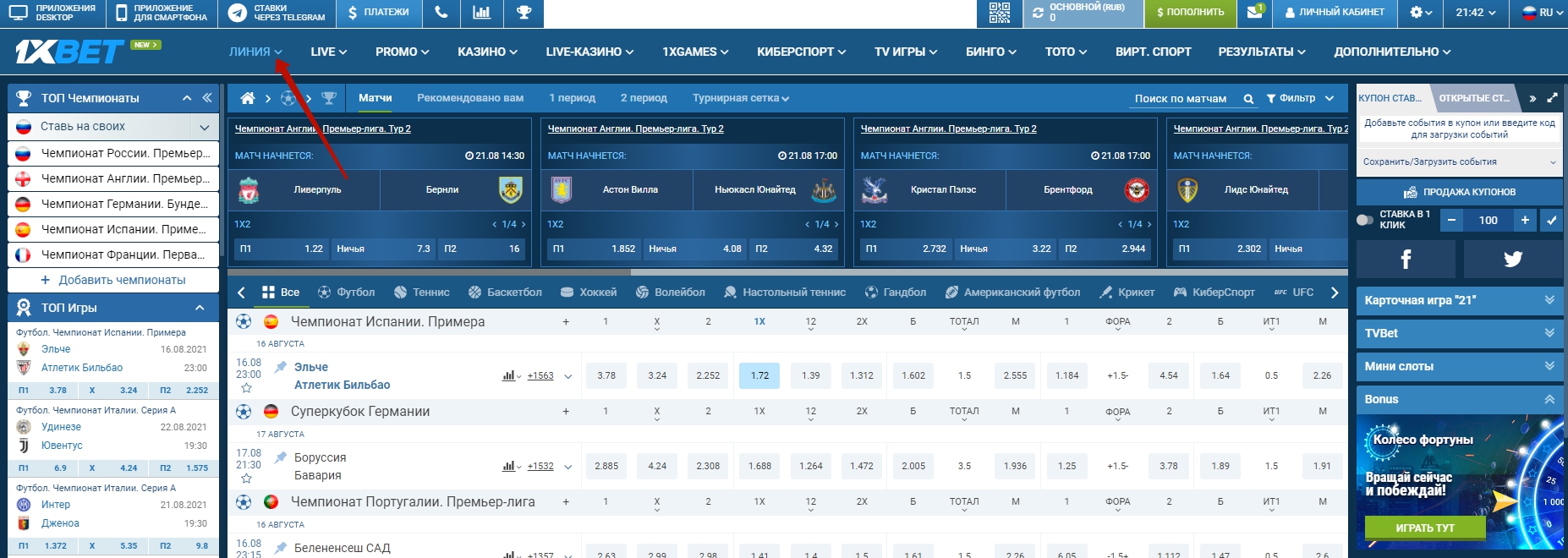This screenshot has width=1568, height=558.
Task: Open the LIVE menu
Action: (329, 52)
